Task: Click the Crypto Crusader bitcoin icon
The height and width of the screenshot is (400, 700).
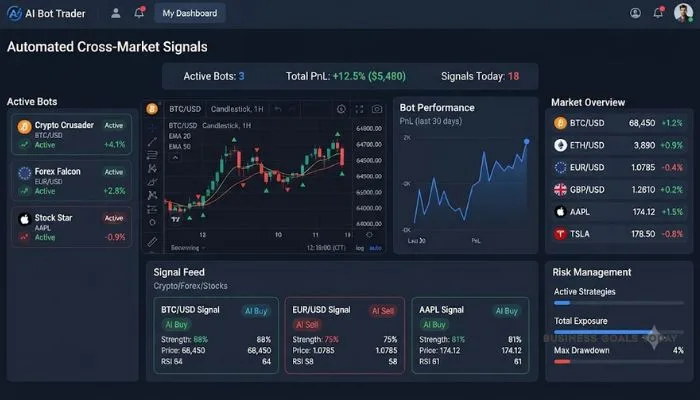Action: coord(24,126)
